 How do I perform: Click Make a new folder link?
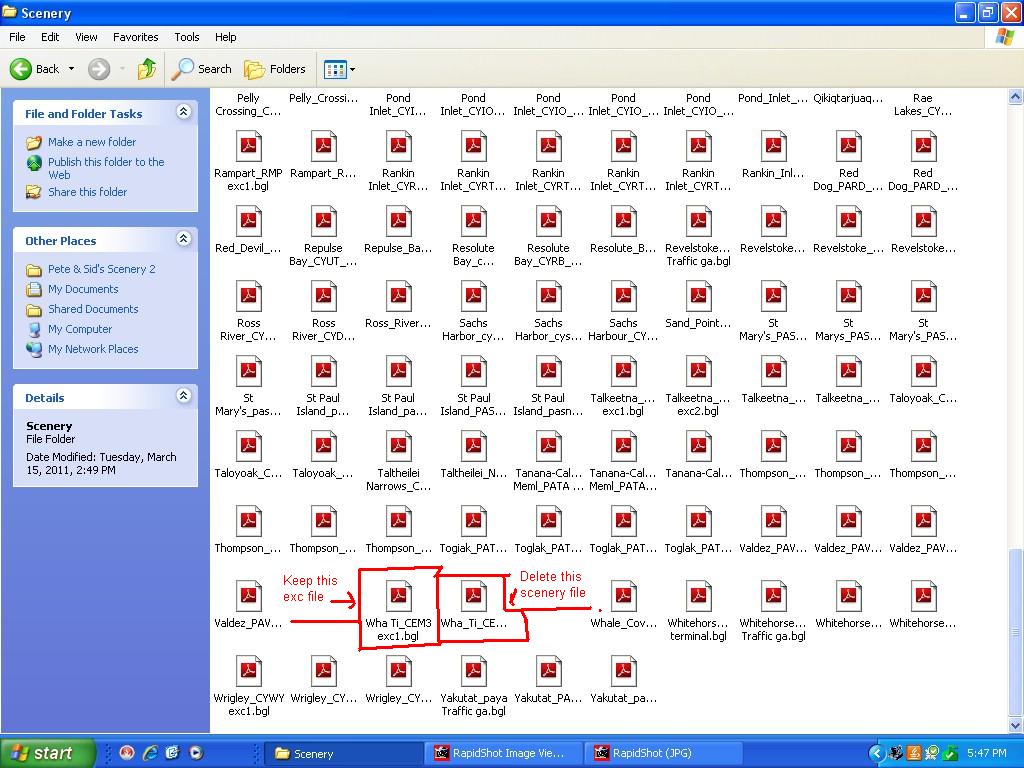pyautogui.click(x=92, y=142)
